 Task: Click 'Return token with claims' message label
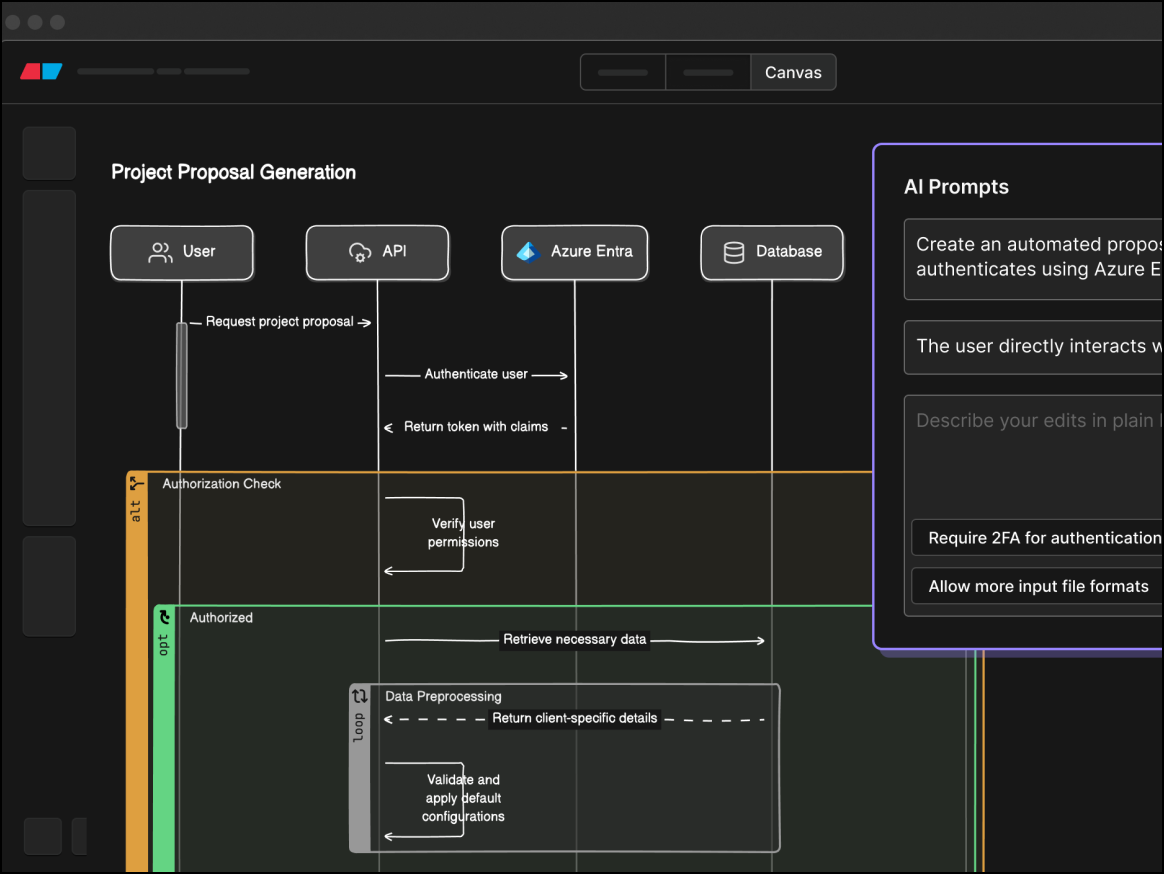476,427
